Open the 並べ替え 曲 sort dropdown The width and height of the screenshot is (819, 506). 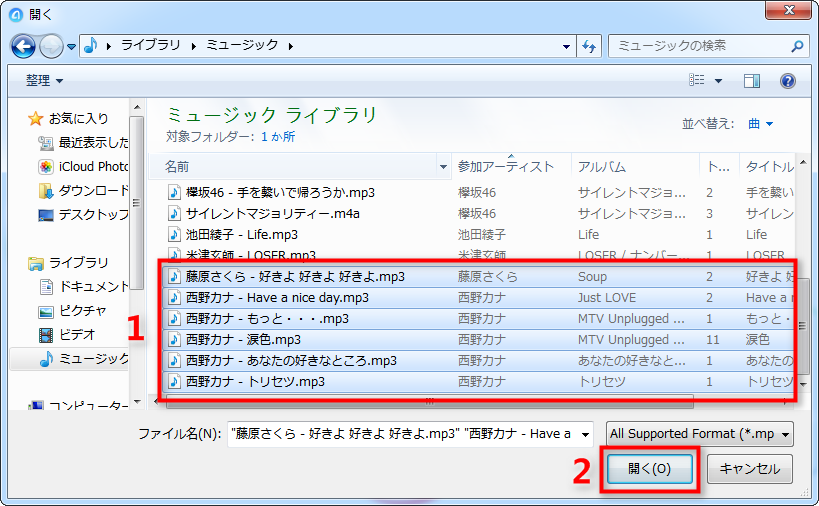click(760, 124)
